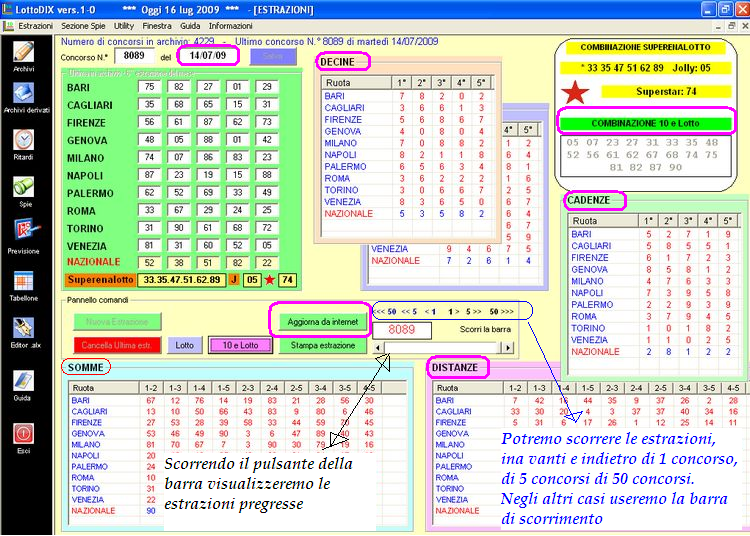Click the Esci power icon

(23, 434)
